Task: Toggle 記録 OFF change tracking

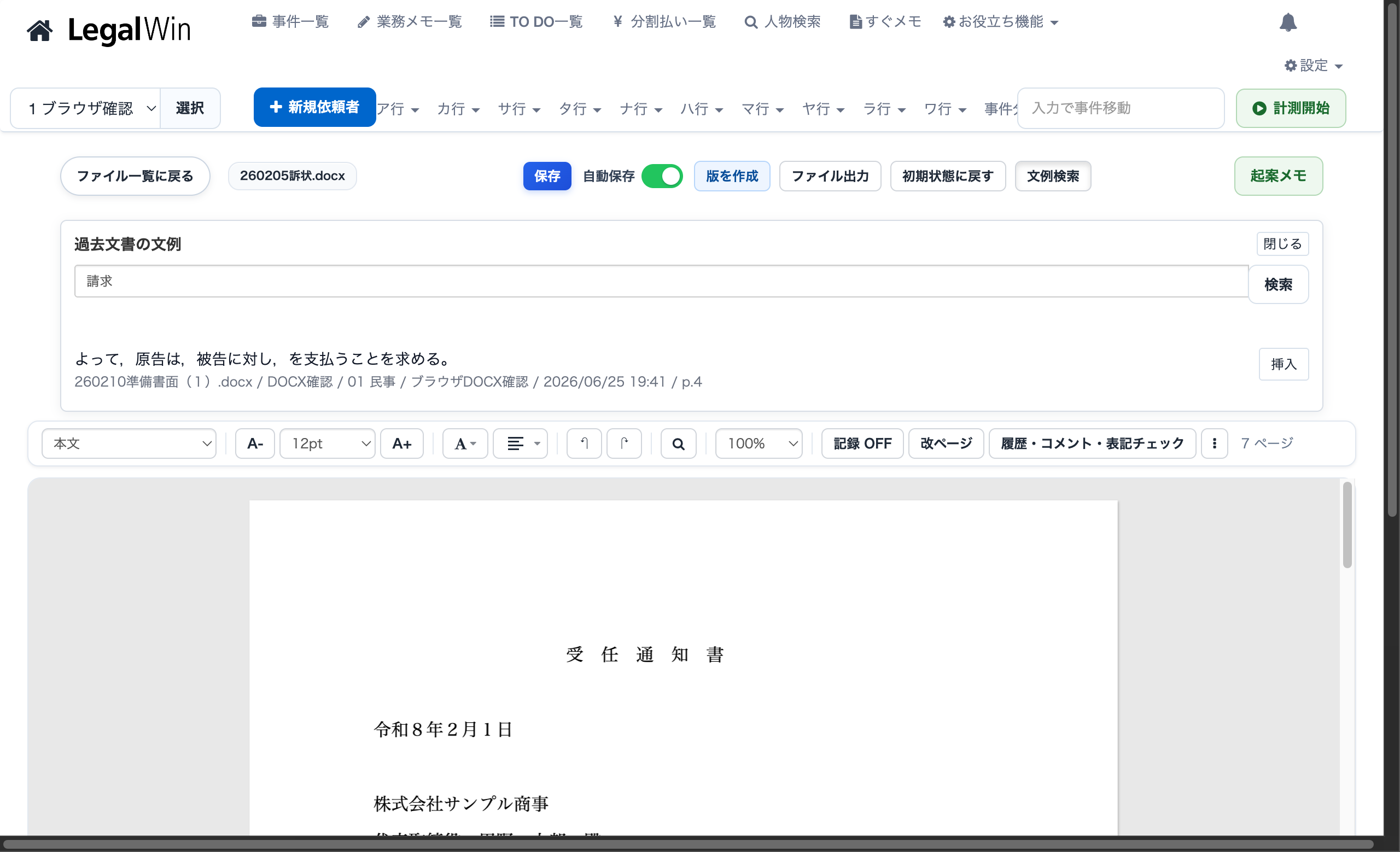Action: click(862, 443)
